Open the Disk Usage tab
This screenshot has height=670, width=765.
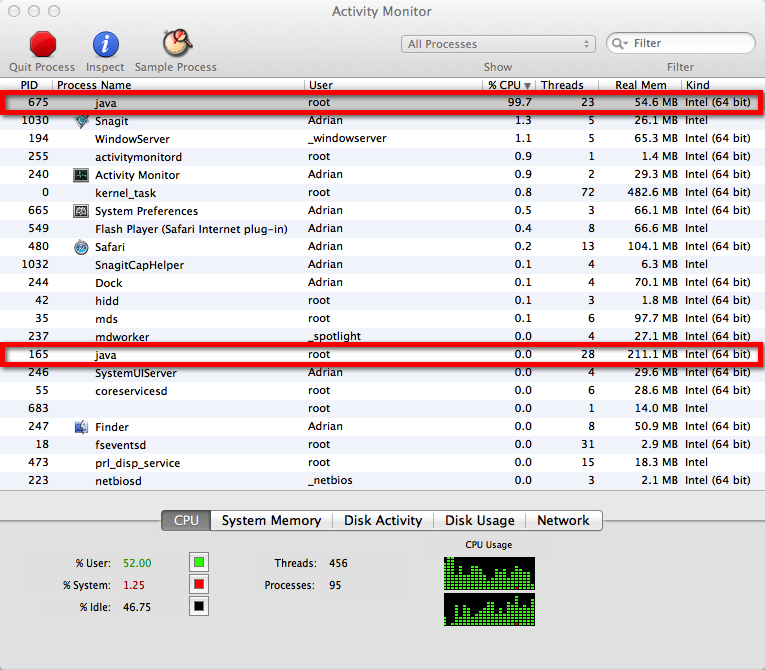pyautogui.click(x=480, y=520)
